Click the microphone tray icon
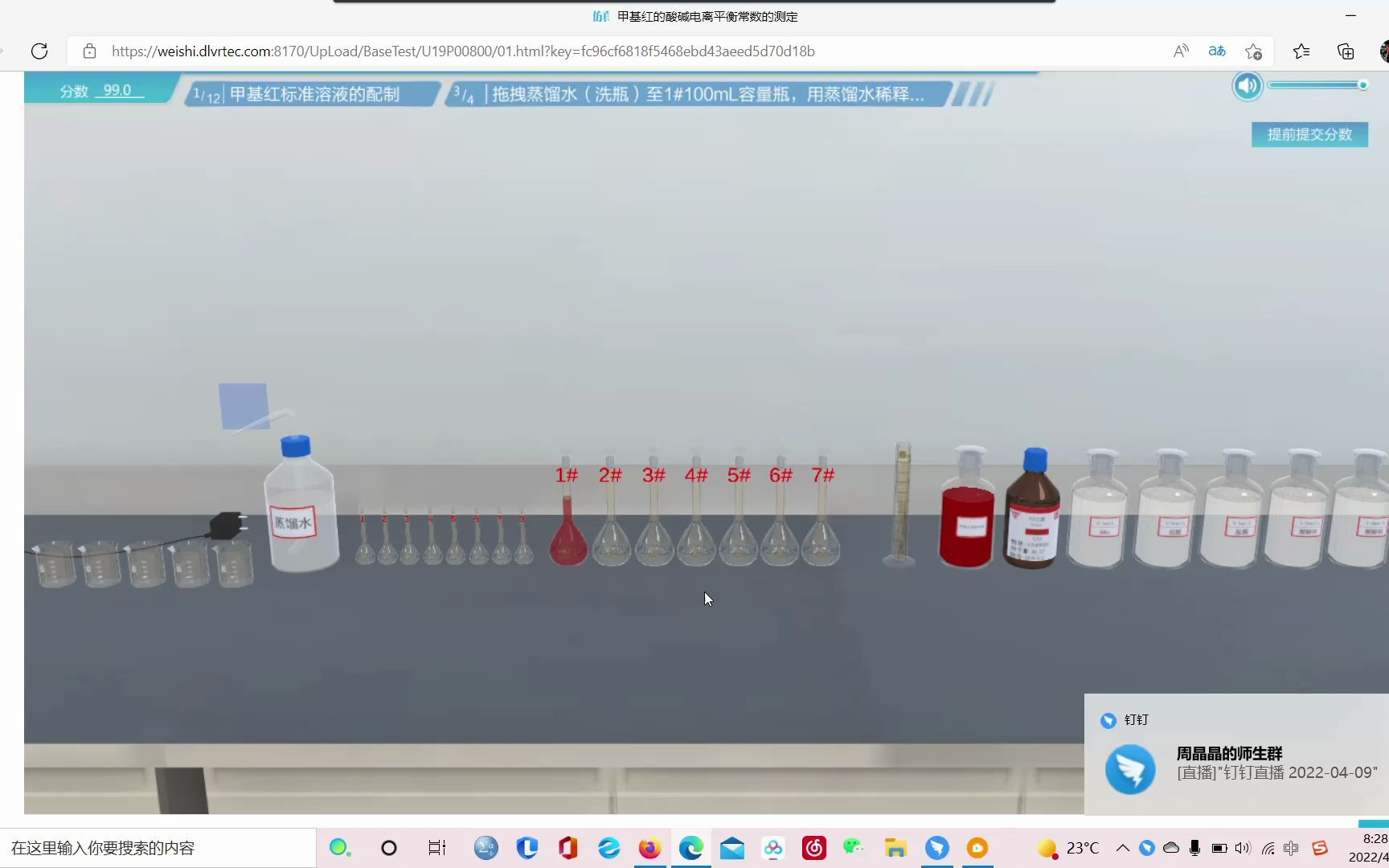The height and width of the screenshot is (868, 1389). [1195, 848]
